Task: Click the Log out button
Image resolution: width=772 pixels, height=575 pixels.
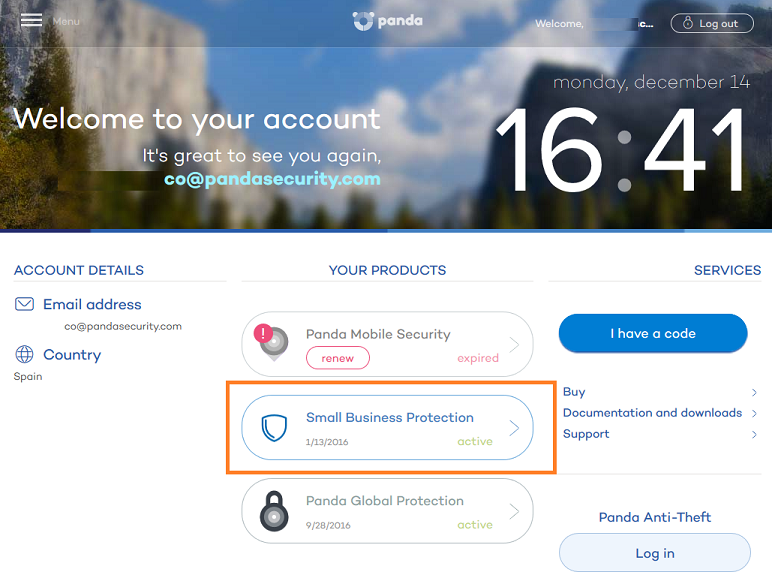Action: 712,23
